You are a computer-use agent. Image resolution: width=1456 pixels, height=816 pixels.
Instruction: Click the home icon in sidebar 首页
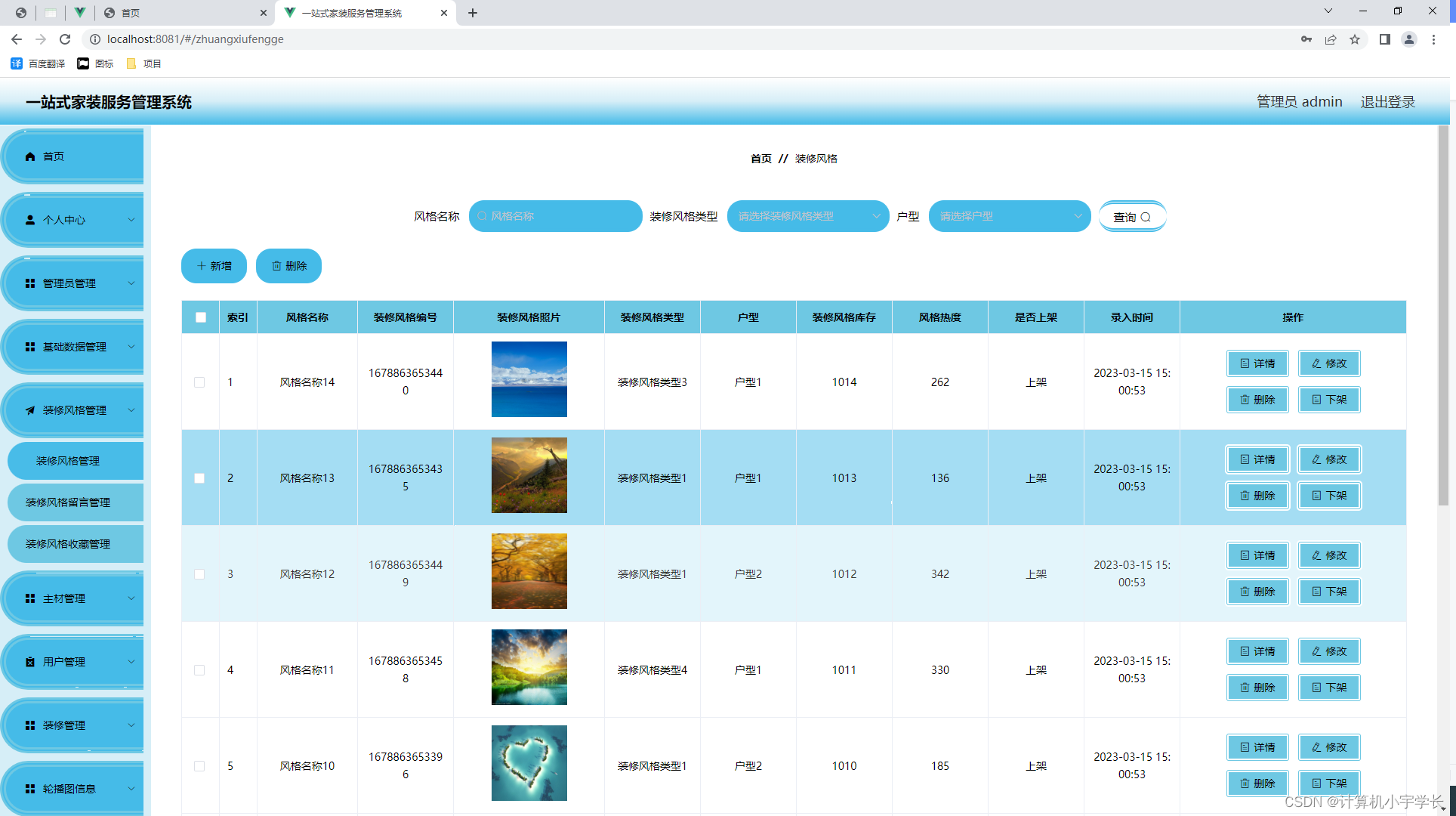pos(30,156)
